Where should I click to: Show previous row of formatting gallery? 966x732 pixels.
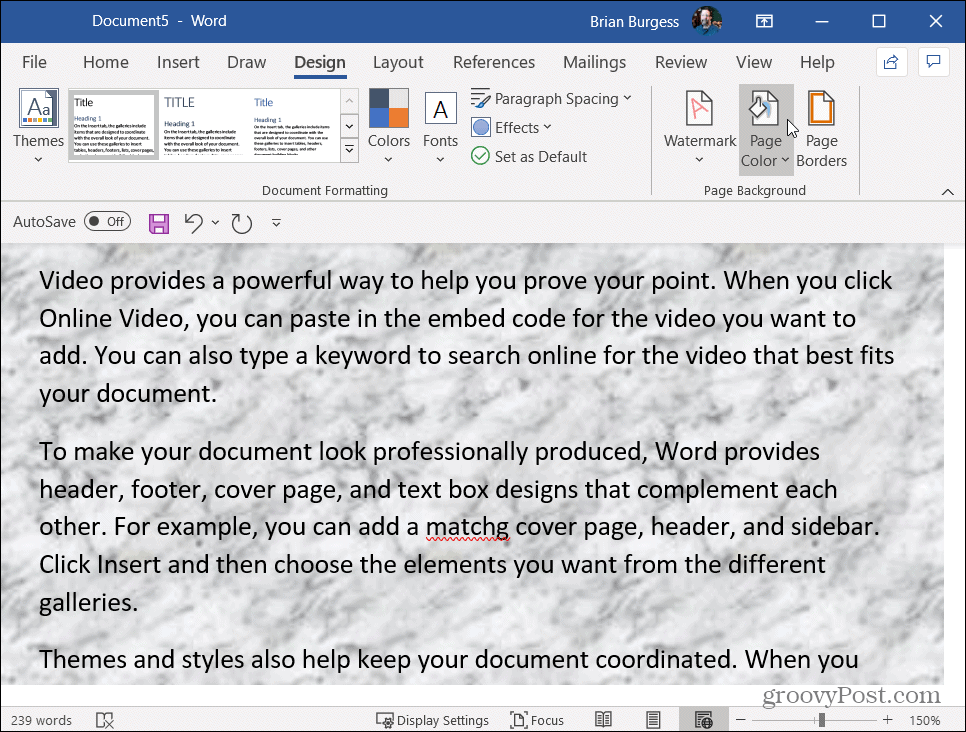(x=349, y=102)
